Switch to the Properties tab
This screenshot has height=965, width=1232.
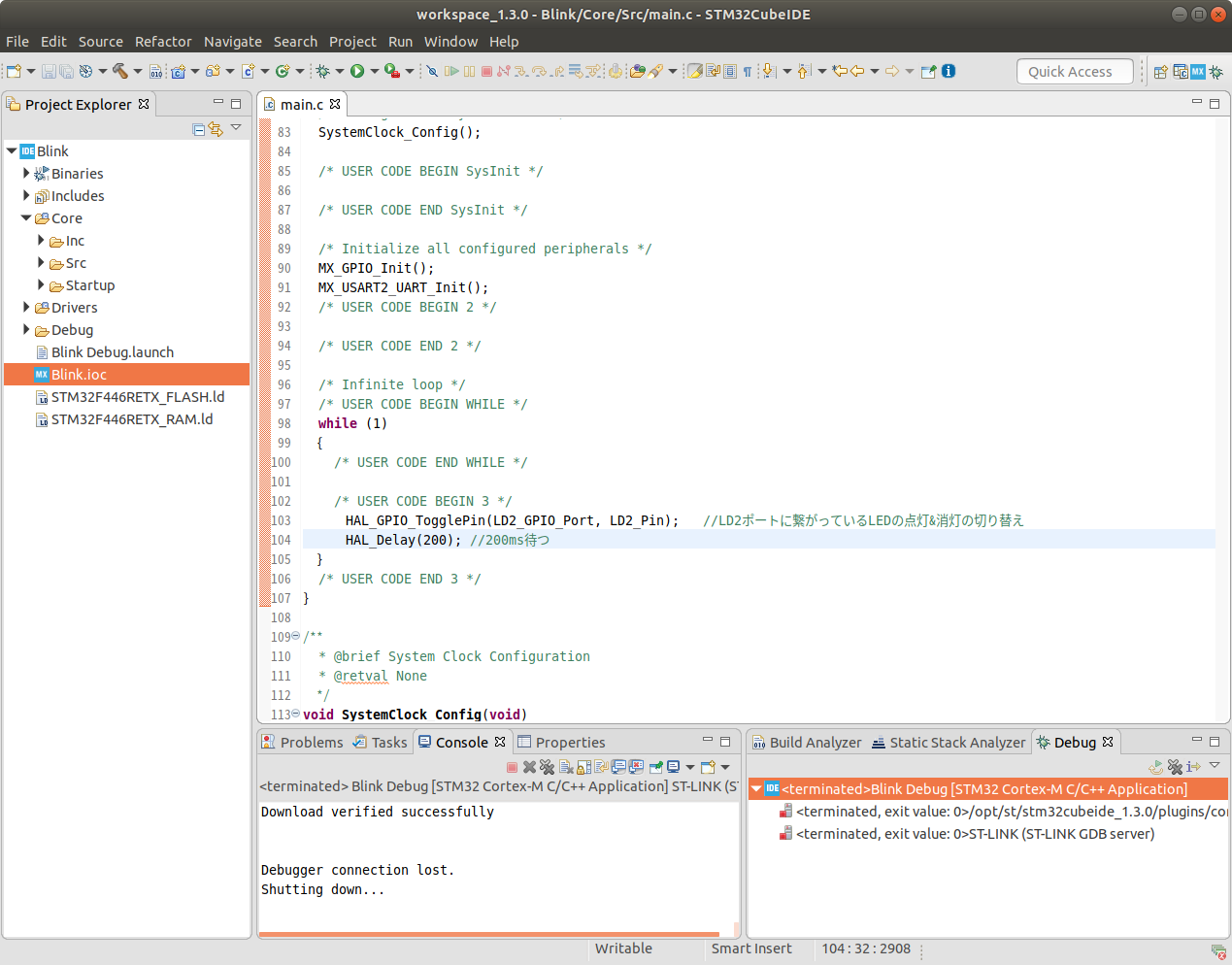(561, 742)
